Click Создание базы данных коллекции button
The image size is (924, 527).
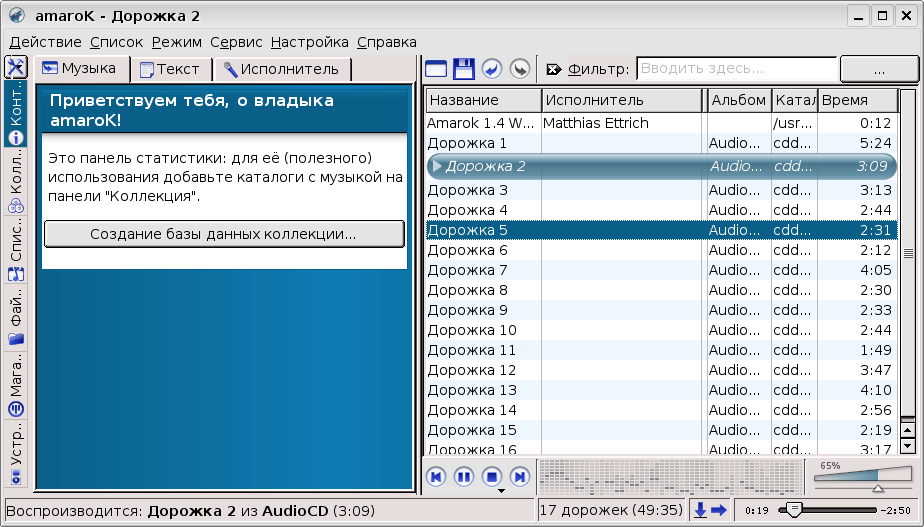pos(224,234)
